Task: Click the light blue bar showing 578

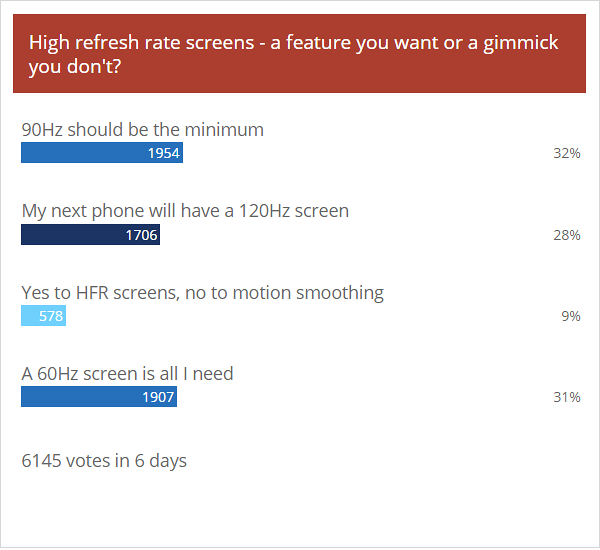Action: (x=43, y=316)
